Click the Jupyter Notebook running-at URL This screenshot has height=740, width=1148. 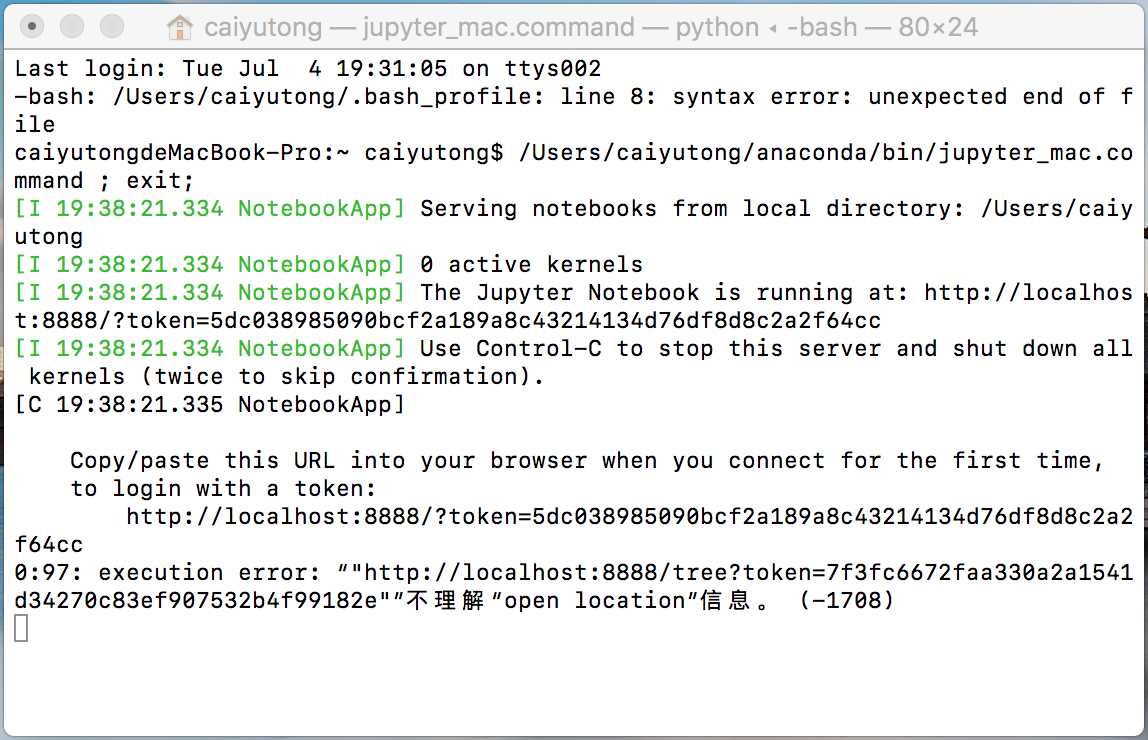[573, 306]
